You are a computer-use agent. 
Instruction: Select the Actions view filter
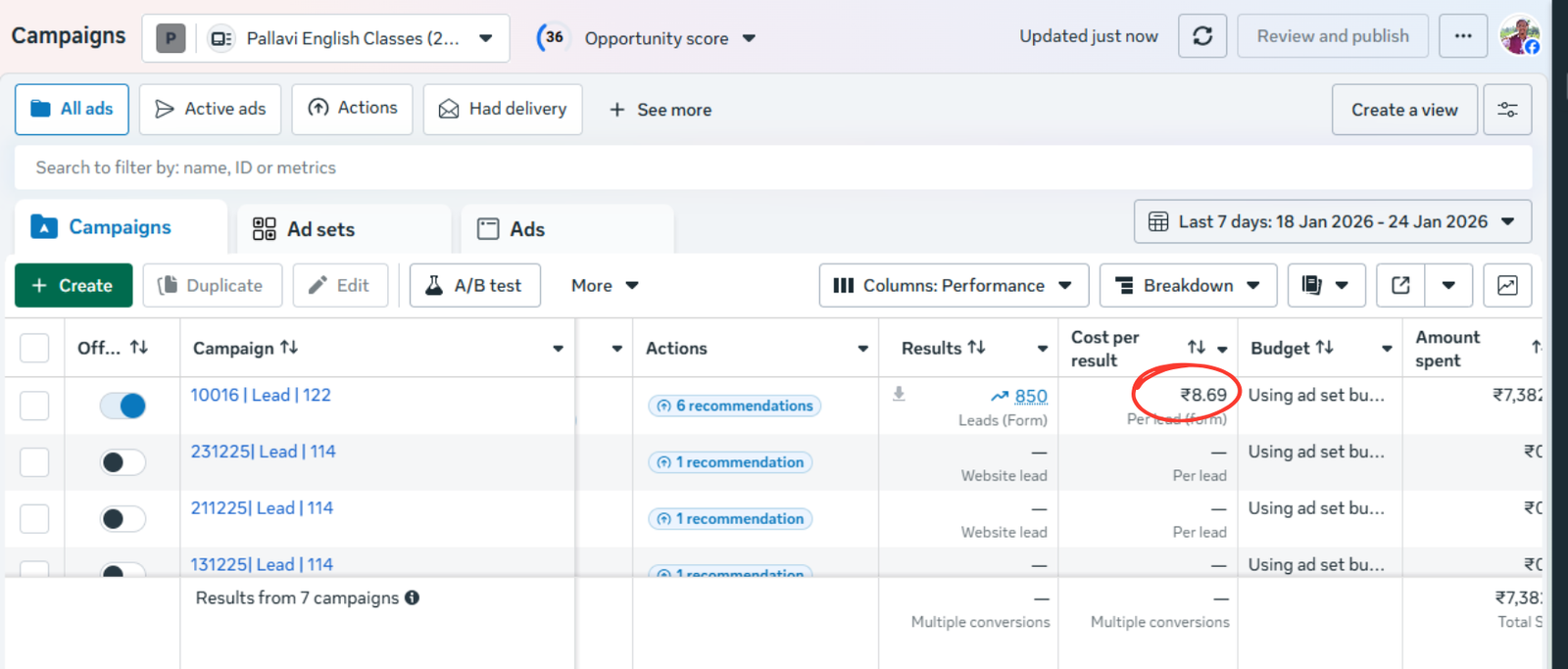click(352, 109)
